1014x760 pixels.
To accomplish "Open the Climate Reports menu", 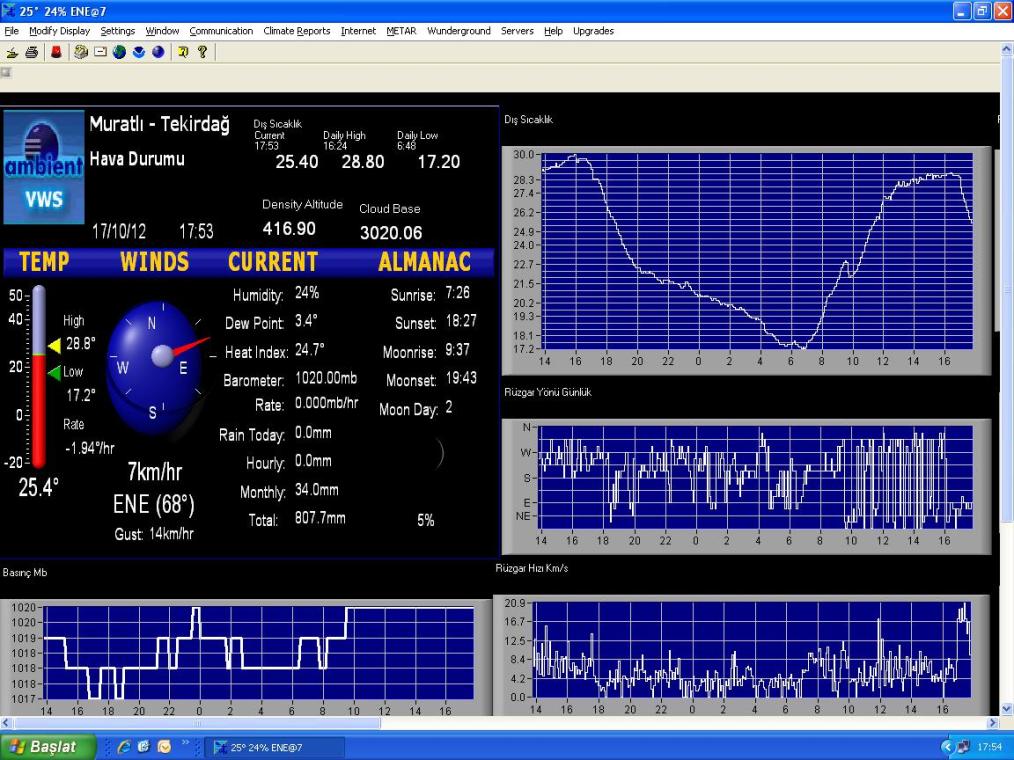I will pos(296,31).
